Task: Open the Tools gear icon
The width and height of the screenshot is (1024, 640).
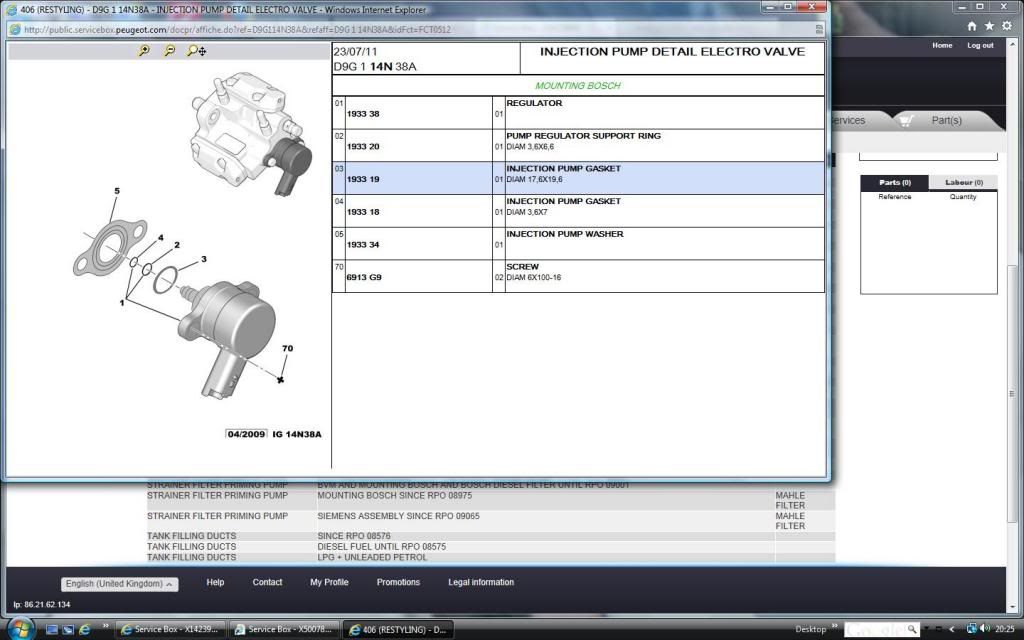Action: coord(1007,25)
